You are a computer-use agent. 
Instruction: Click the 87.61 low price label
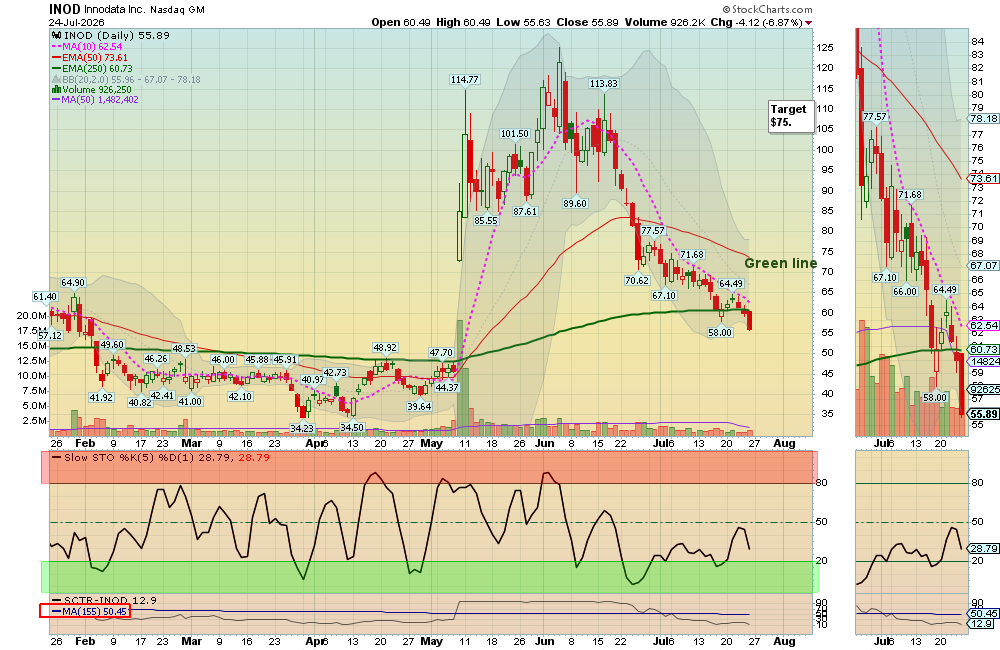526,212
